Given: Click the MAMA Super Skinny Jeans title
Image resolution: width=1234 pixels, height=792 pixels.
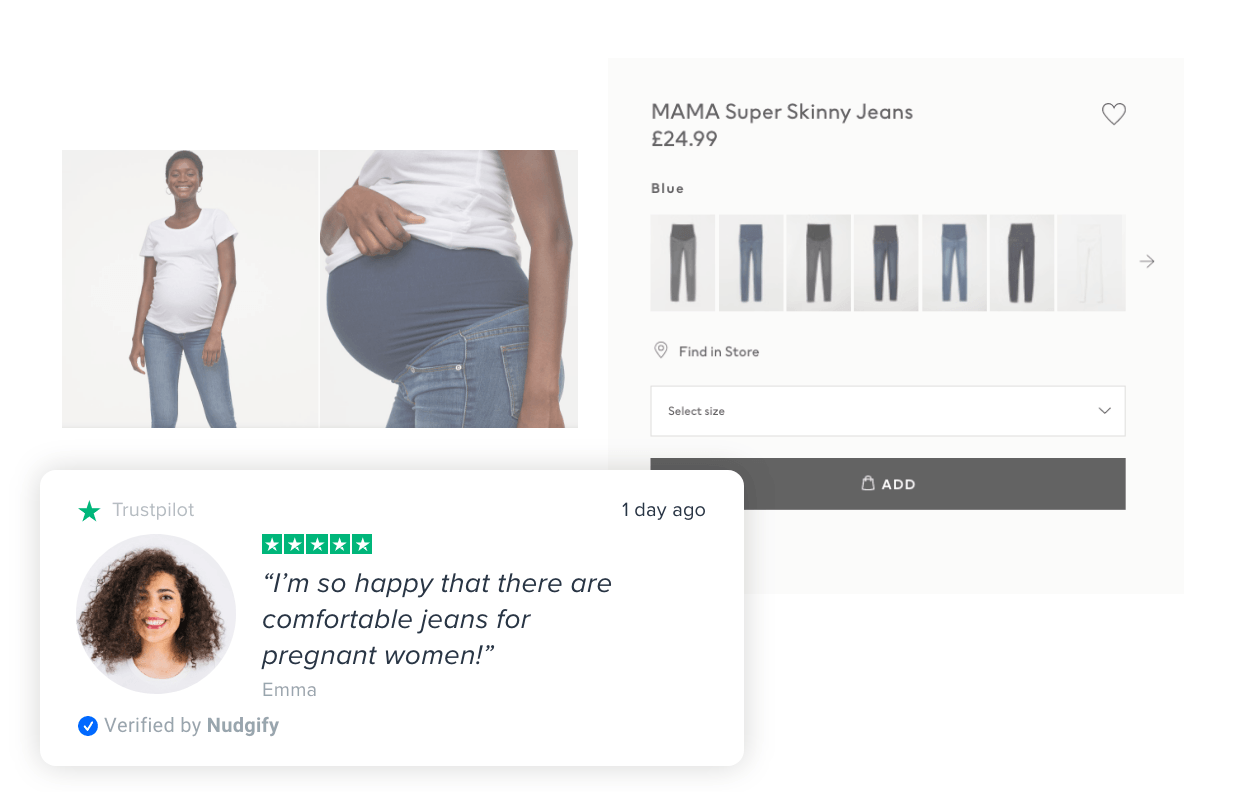Looking at the screenshot, I should [781, 112].
